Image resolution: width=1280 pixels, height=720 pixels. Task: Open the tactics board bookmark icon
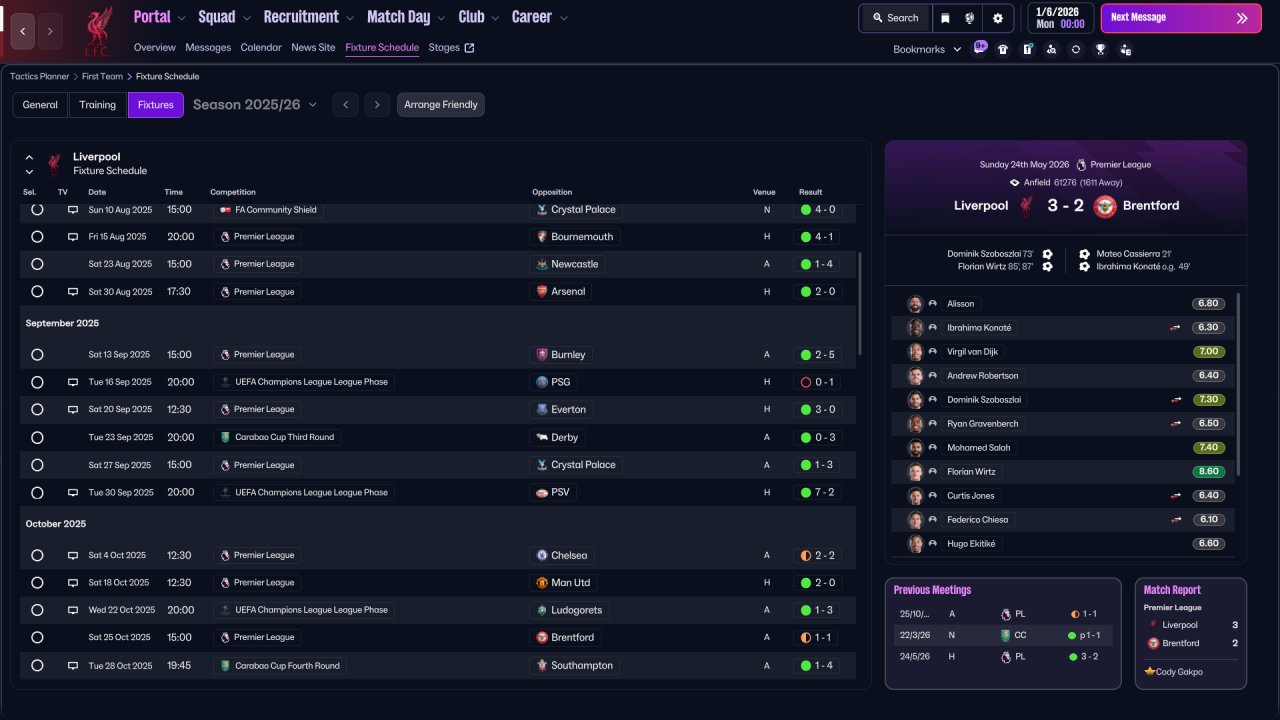point(1027,49)
